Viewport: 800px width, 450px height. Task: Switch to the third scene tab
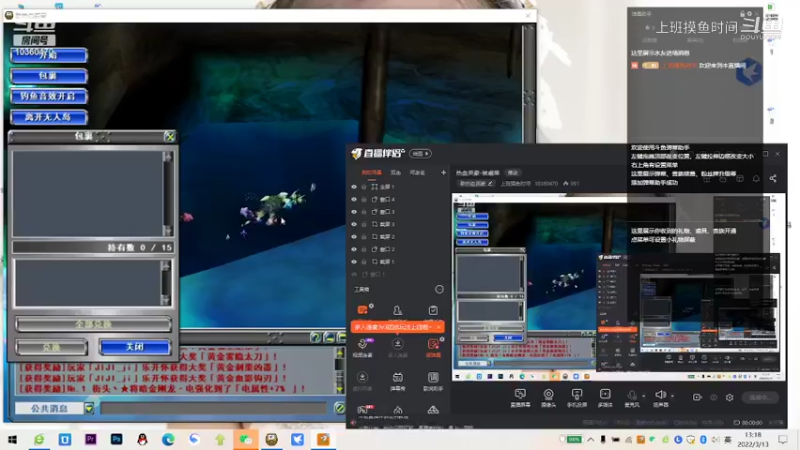tap(417, 172)
